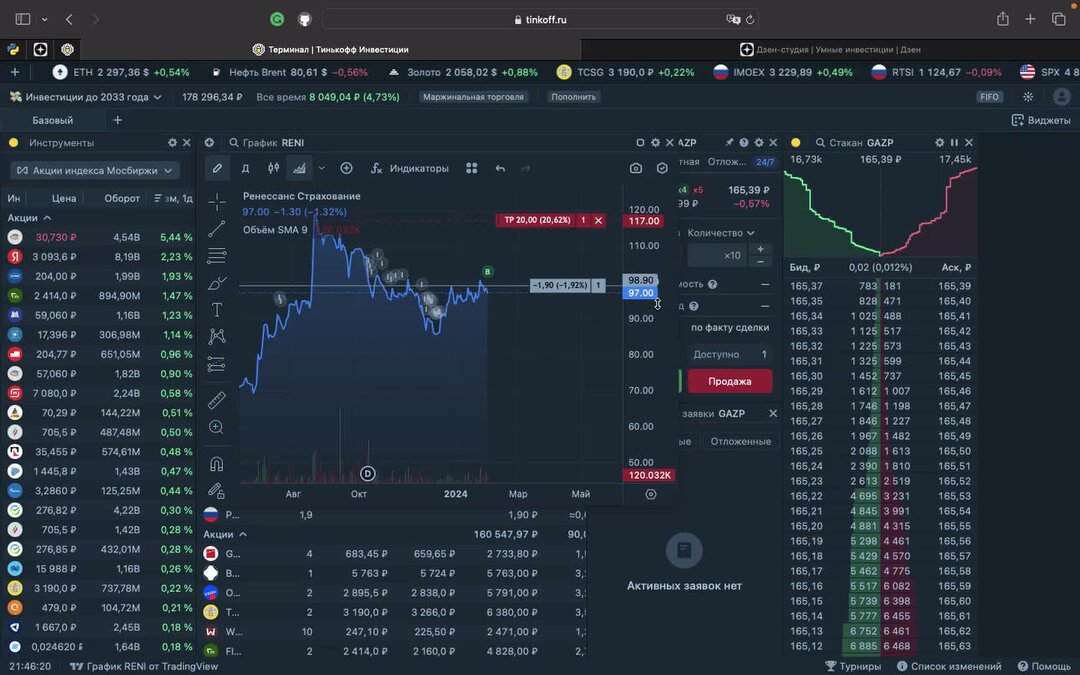This screenshot has height=675, width=1080.
Task: Open Турниры in status bar
Action: [853, 666]
